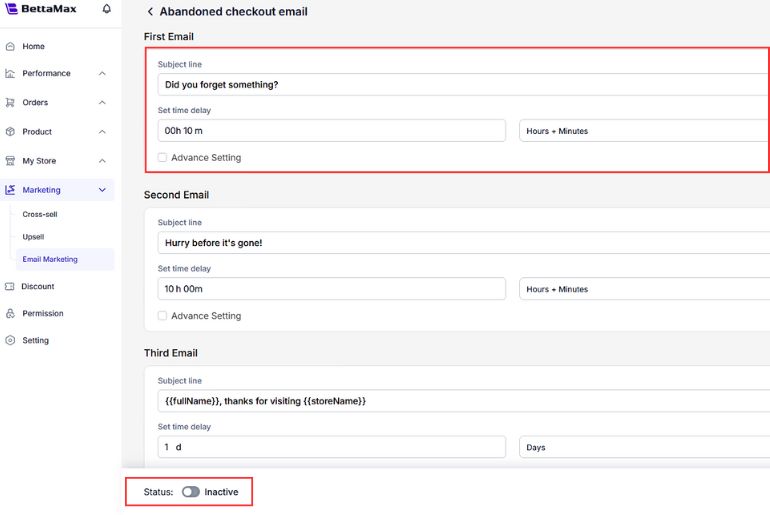Click the Home icon in sidebar
This screenshot has height=515, width=770.
pos(10,46)
